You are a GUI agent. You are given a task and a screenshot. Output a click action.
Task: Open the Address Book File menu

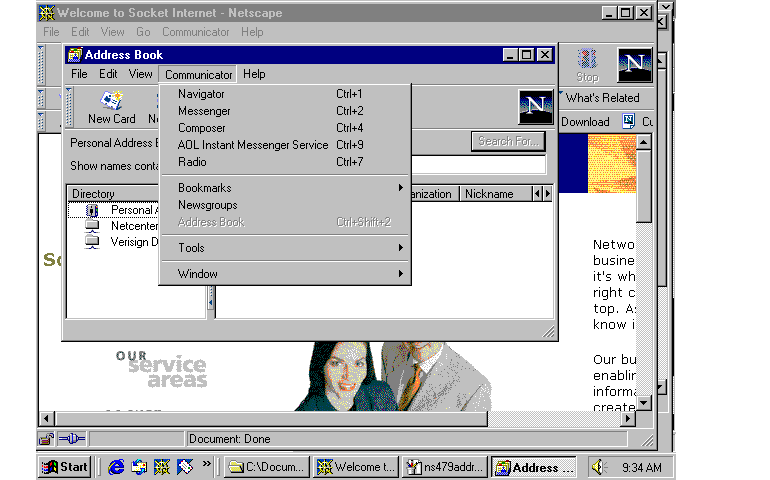pos(79,74)
